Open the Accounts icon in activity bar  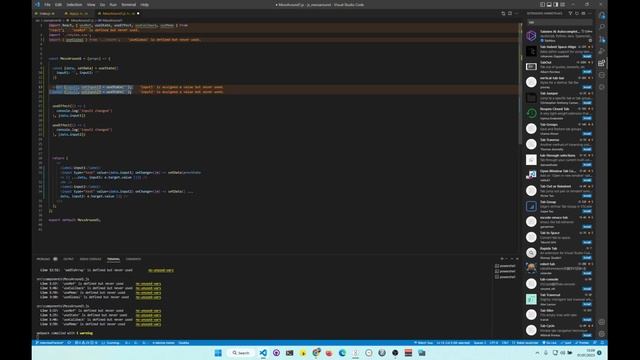(x=602, y=322)
